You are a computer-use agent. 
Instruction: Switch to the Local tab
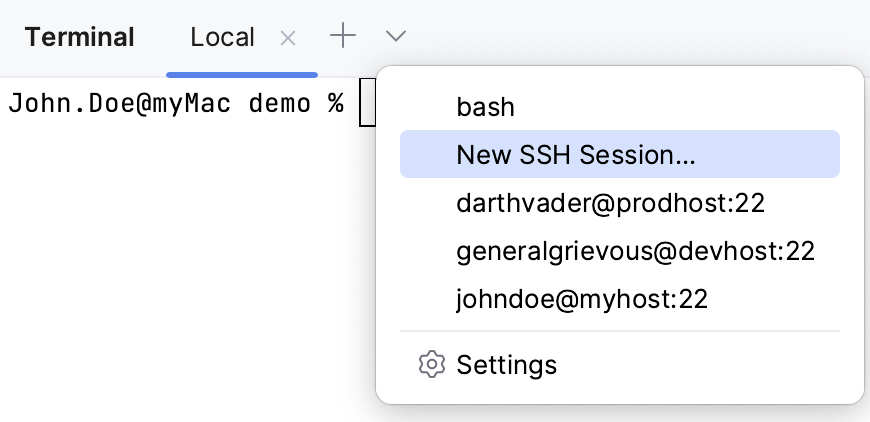point(222,38)
